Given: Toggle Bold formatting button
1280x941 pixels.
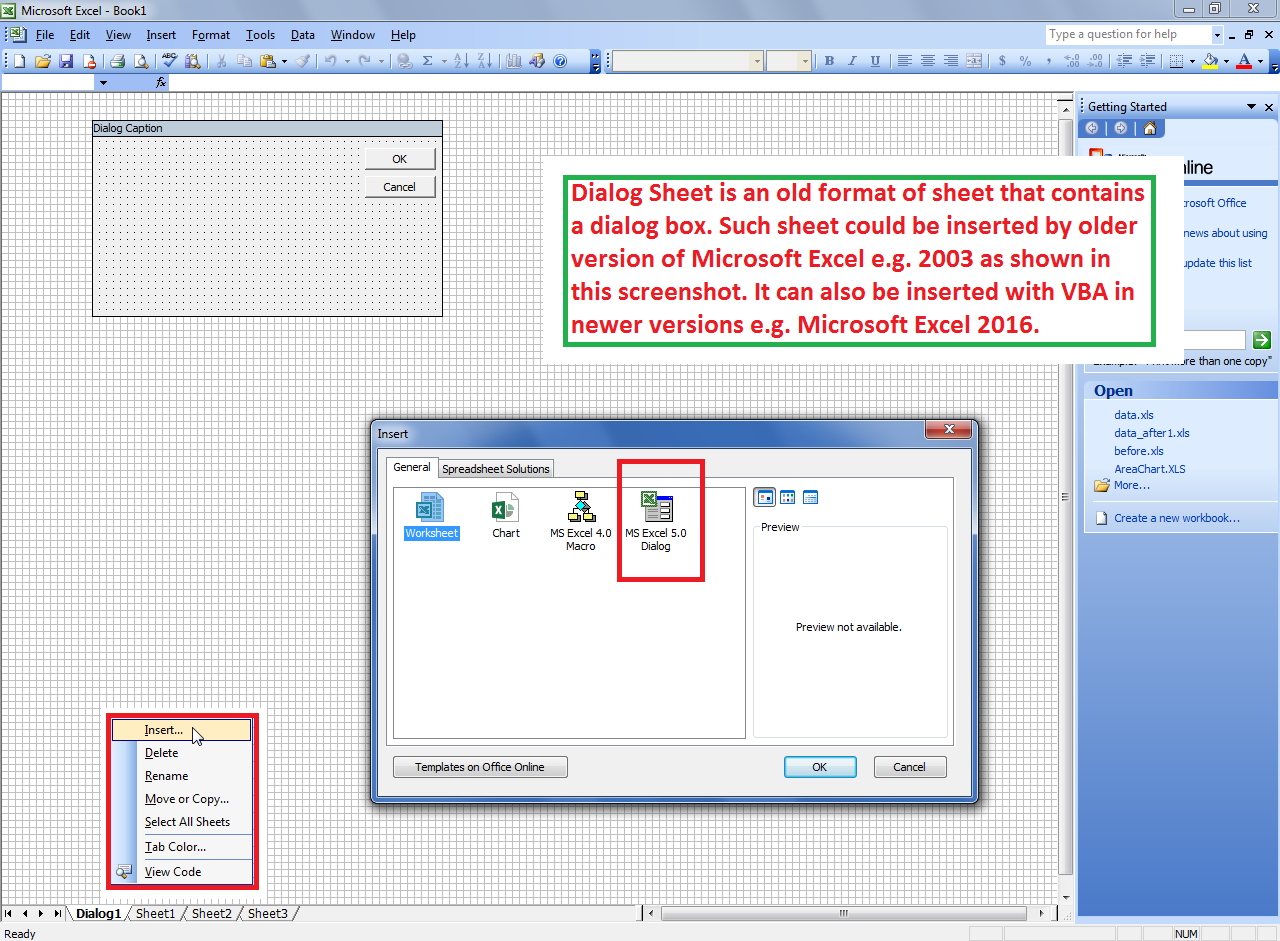Looking at the screenshot, I should 829,61.
